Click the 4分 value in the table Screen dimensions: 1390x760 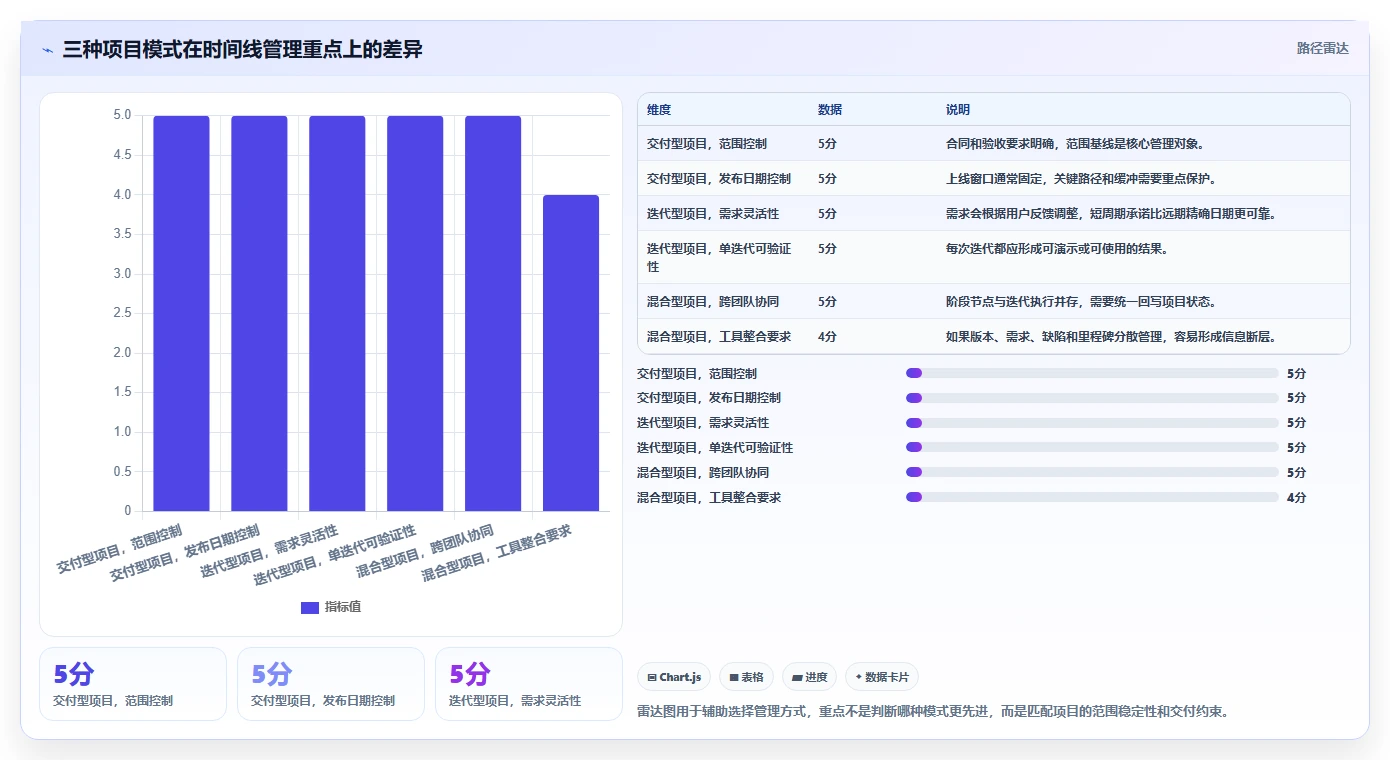point(827,337)
